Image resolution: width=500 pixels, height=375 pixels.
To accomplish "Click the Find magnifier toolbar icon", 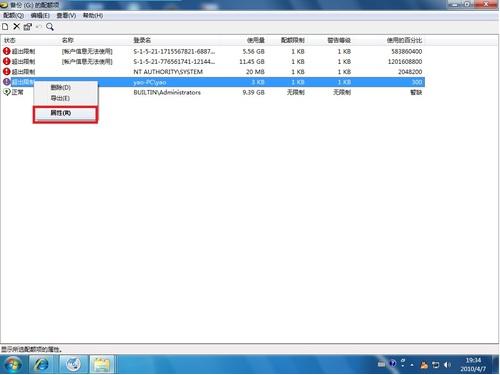I will [50, 27].
